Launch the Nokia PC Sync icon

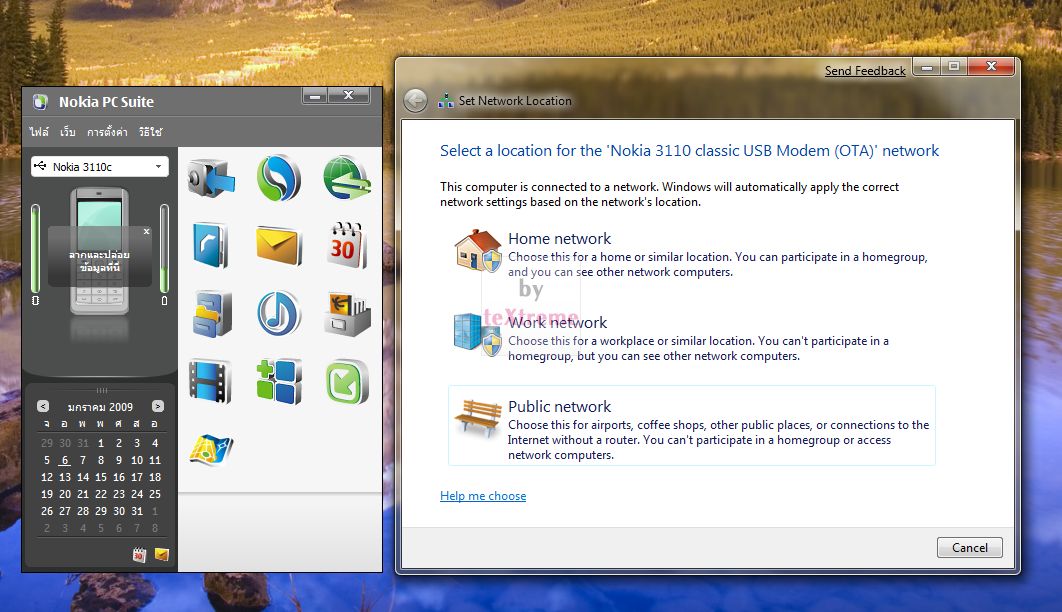pyautogui.click(x=278, y=178)
